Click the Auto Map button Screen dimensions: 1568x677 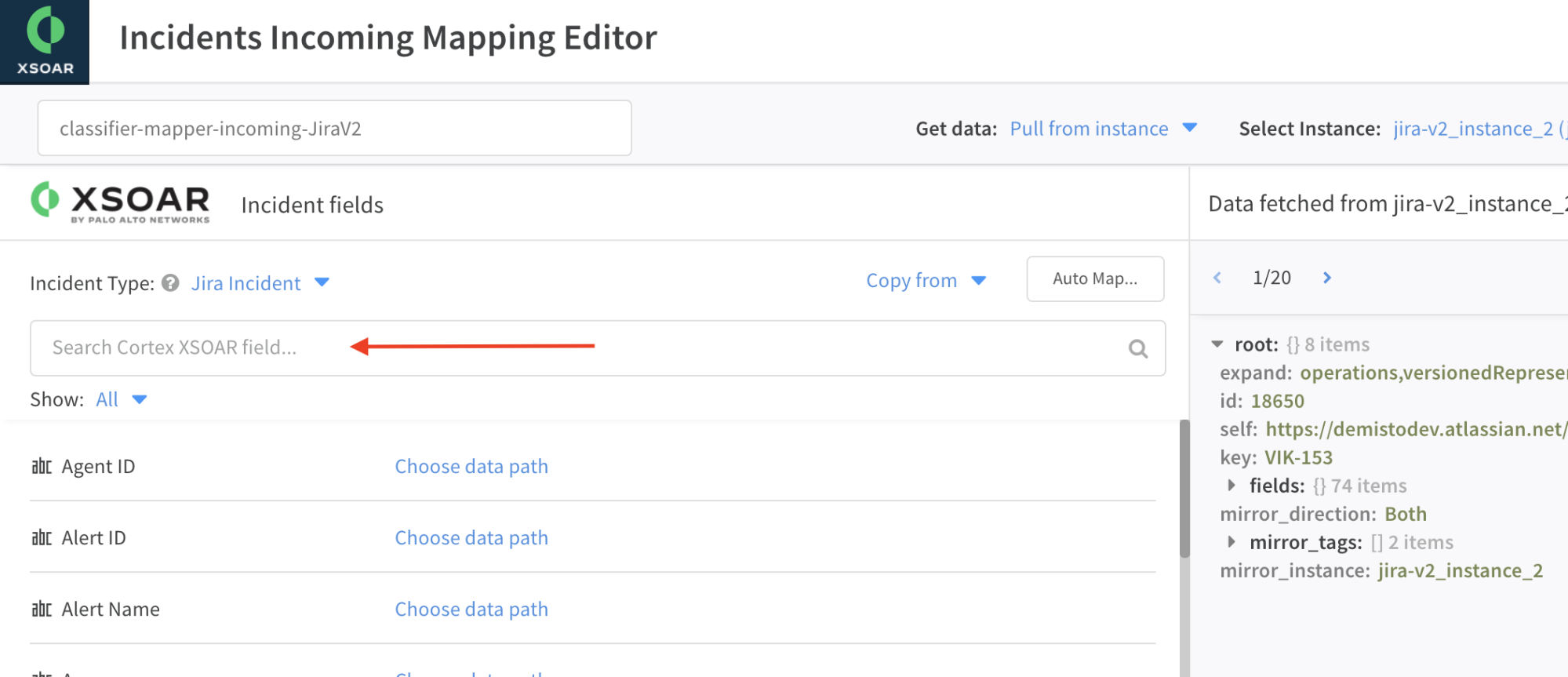[x=1095, y=278]
